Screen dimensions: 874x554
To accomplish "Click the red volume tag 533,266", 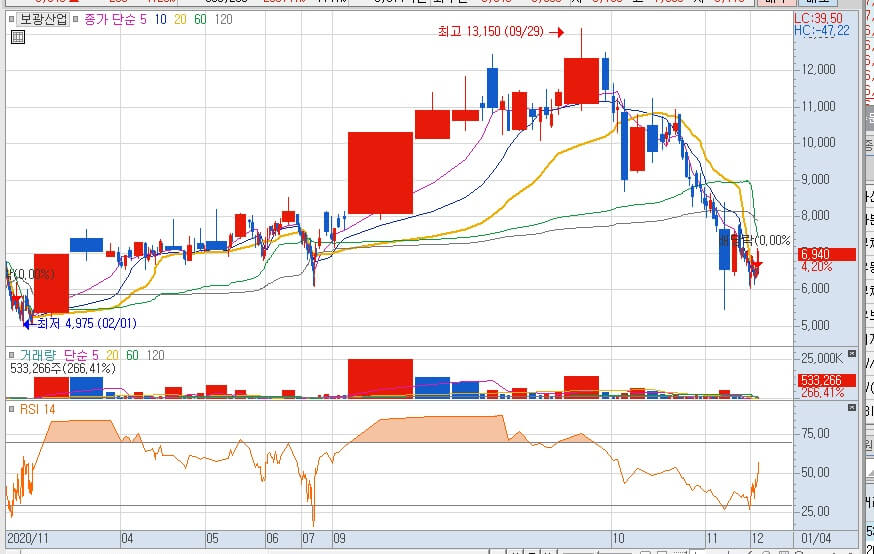I will pos(827,380).
